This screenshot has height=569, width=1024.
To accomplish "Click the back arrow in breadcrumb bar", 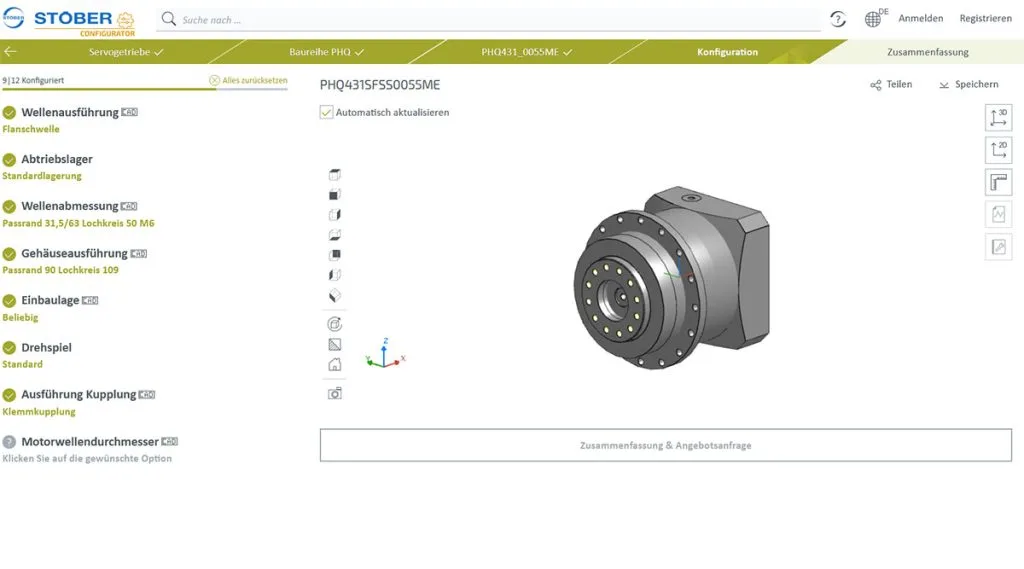I will [10, 52].
